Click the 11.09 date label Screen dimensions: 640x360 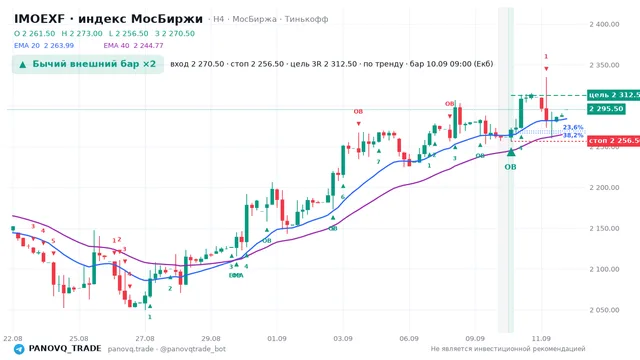click(541, 339)
